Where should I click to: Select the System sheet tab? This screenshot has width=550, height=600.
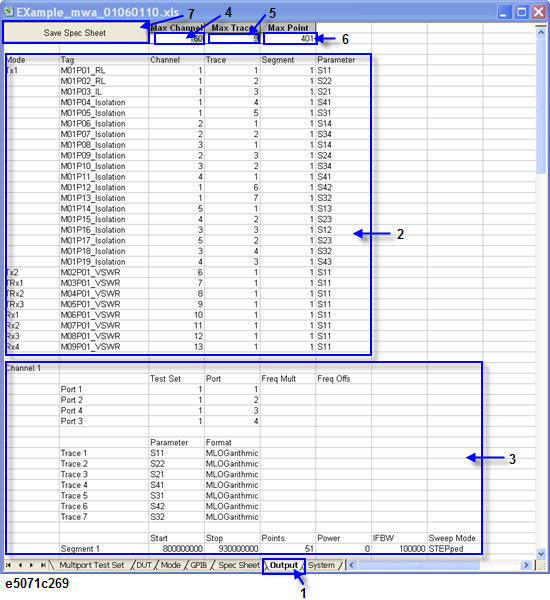321,565
